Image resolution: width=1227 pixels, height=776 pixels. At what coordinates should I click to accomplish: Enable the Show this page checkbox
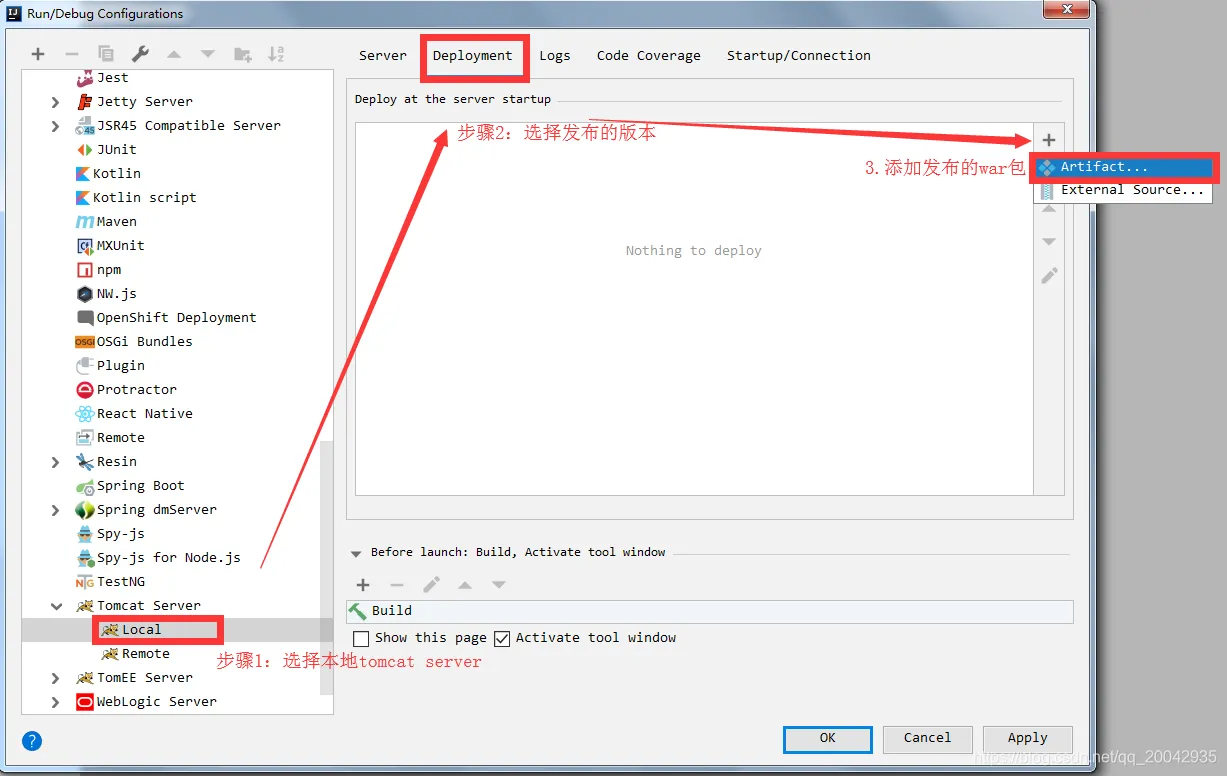tap(362, 638)
